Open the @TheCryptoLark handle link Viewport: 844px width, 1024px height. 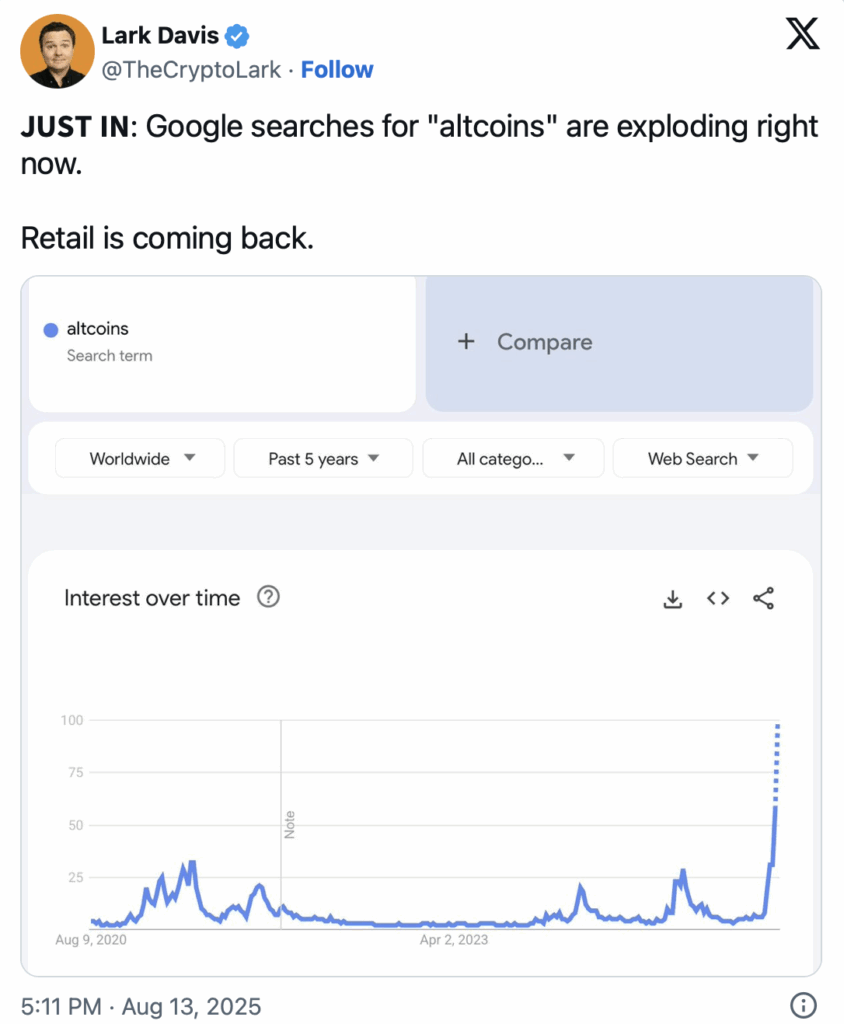191,70
